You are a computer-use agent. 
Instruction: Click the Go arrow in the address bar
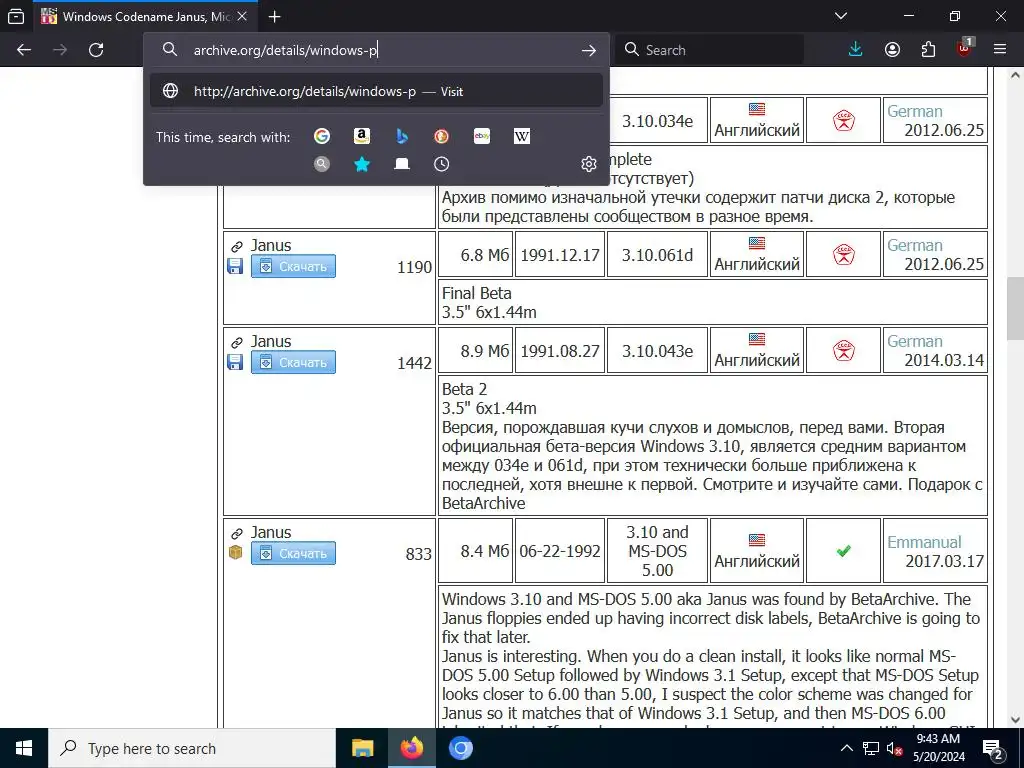588,50
